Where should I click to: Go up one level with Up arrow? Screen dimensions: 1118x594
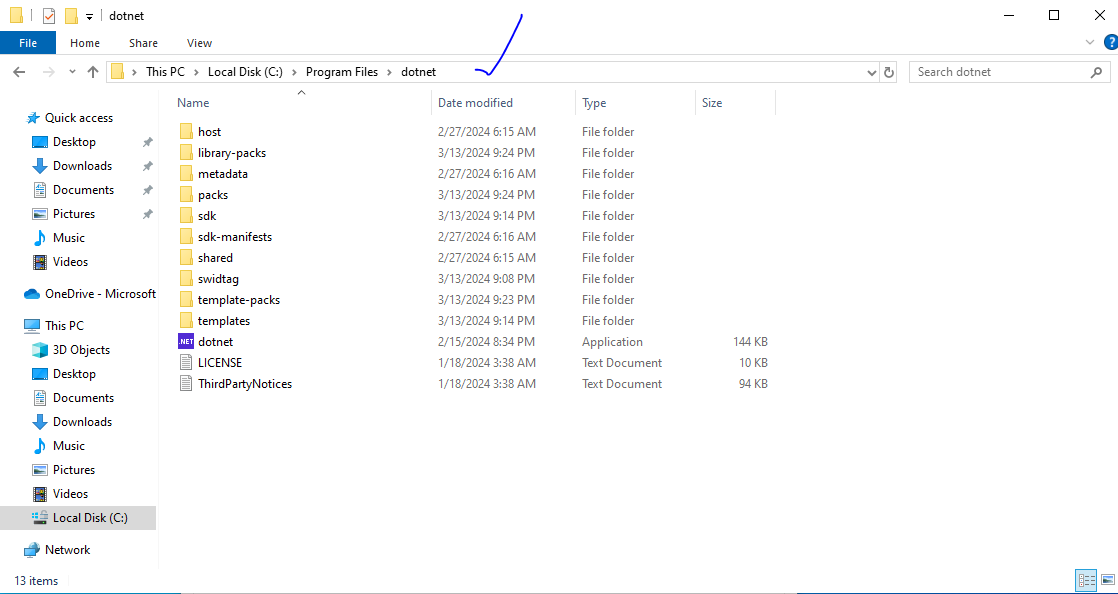click(x=93, y=72)
